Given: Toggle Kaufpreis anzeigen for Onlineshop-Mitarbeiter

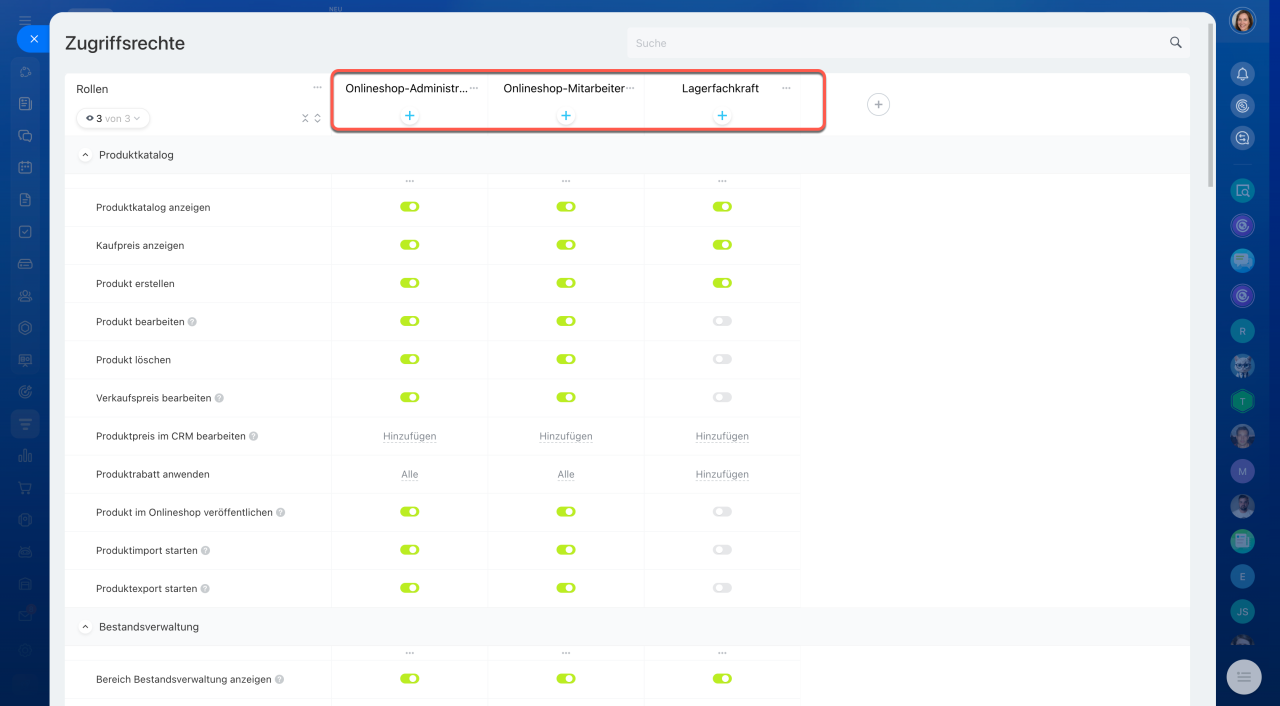Looking at the screenshot, I should (566, 245).
